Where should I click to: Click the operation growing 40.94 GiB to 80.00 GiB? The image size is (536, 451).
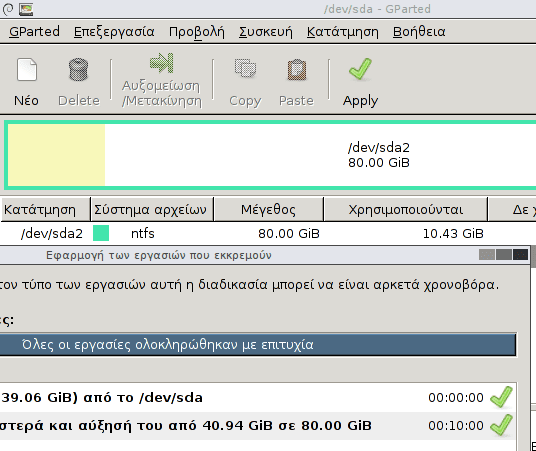click(185, 426)
